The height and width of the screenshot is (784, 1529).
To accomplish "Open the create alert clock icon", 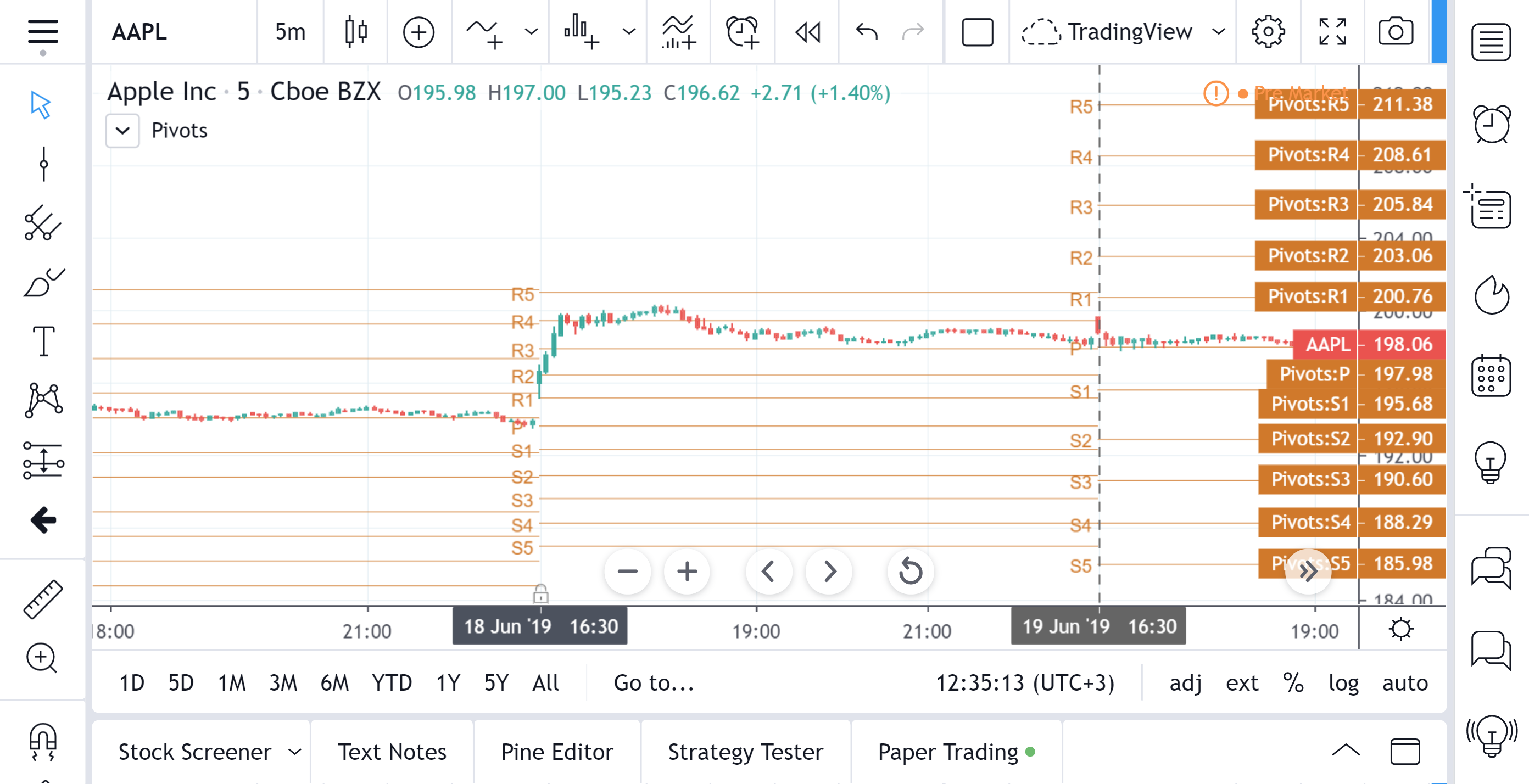I will pyautogui.click(x=742, y=32).
